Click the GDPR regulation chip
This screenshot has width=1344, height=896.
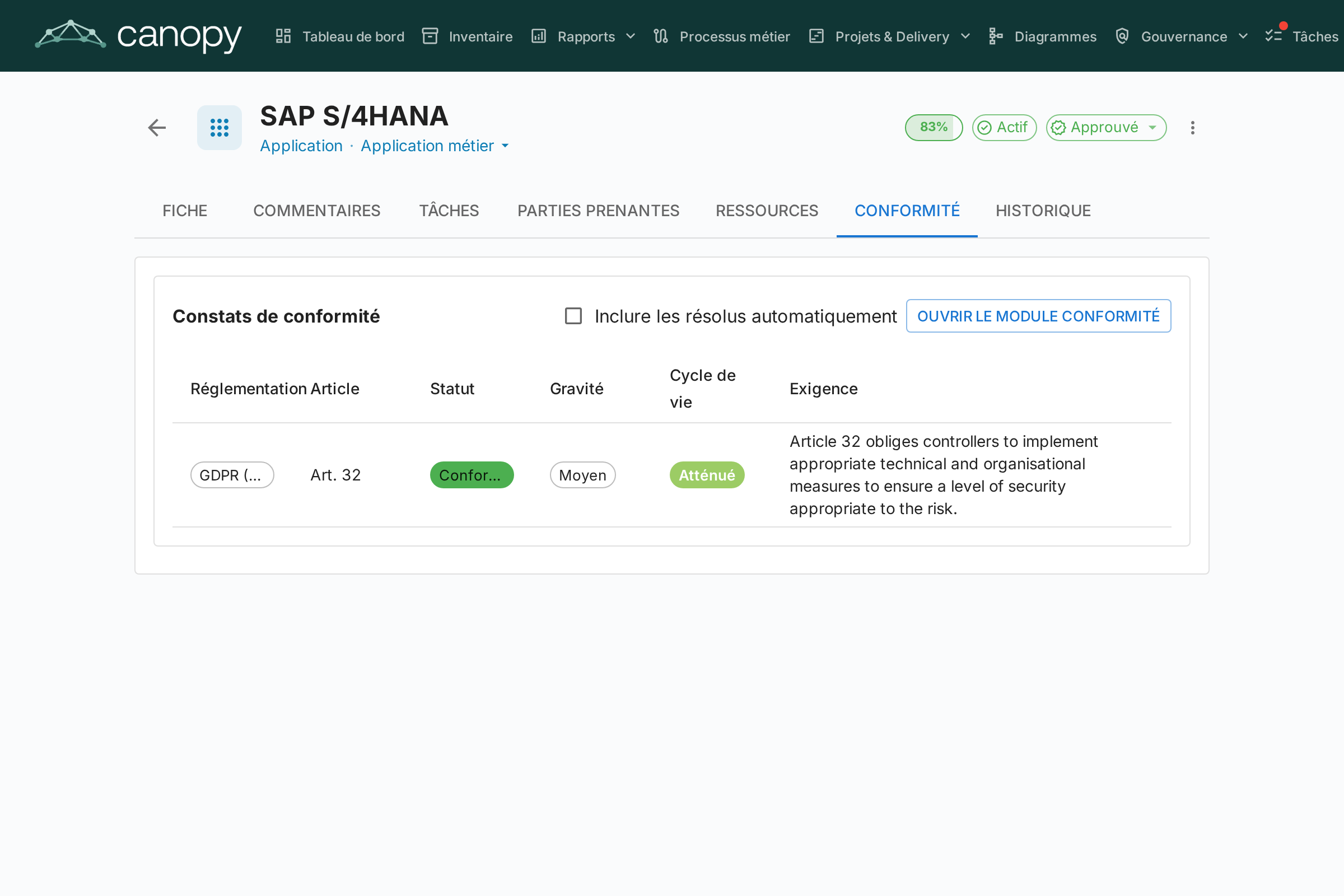[x=232, y=475]
